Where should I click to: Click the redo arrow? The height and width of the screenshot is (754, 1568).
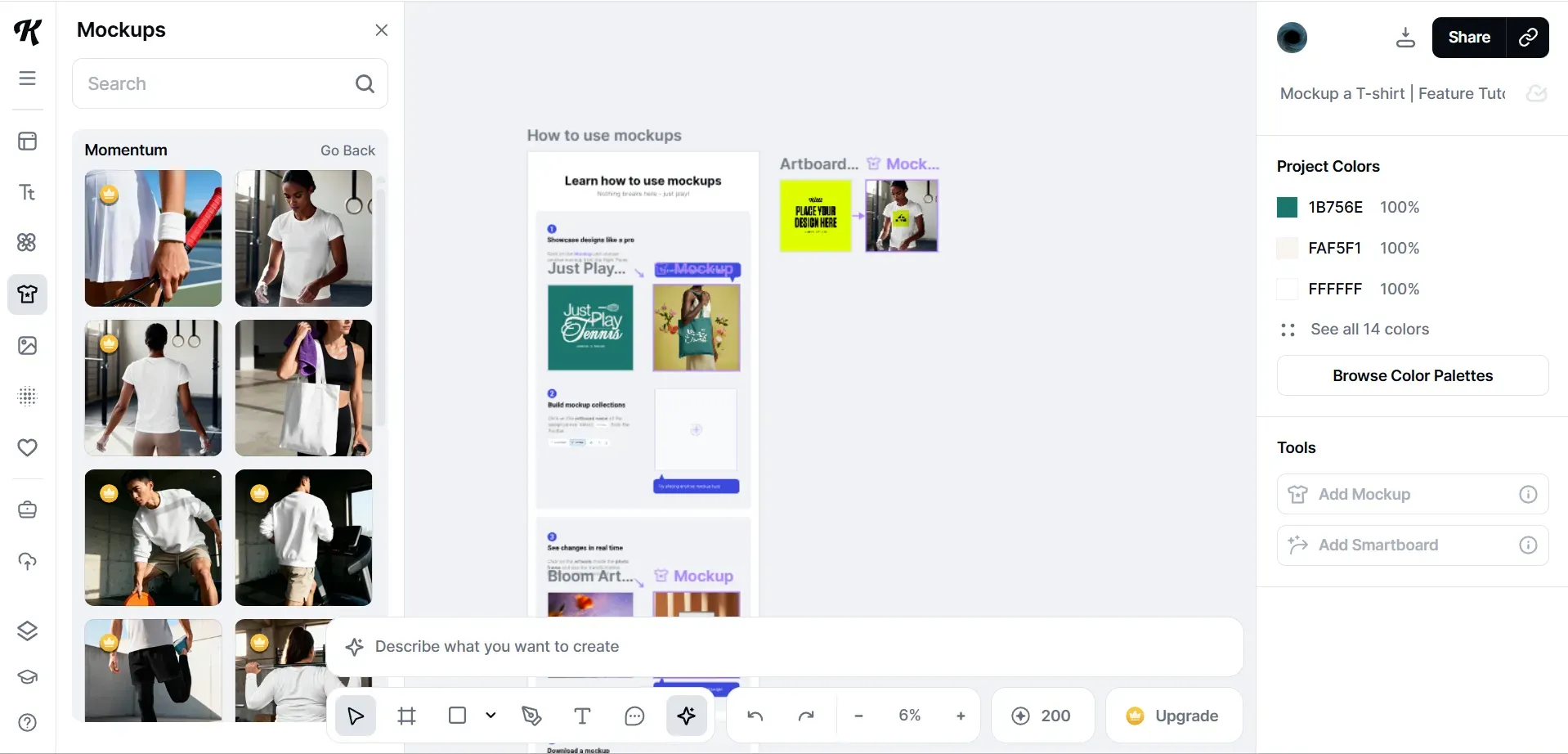(806, 716)
